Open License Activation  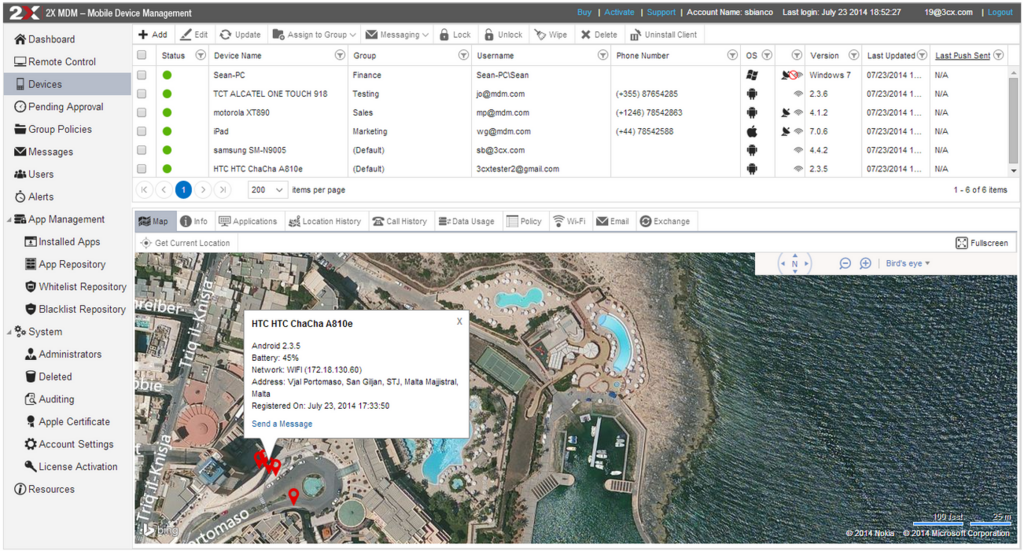pos(71,467)
